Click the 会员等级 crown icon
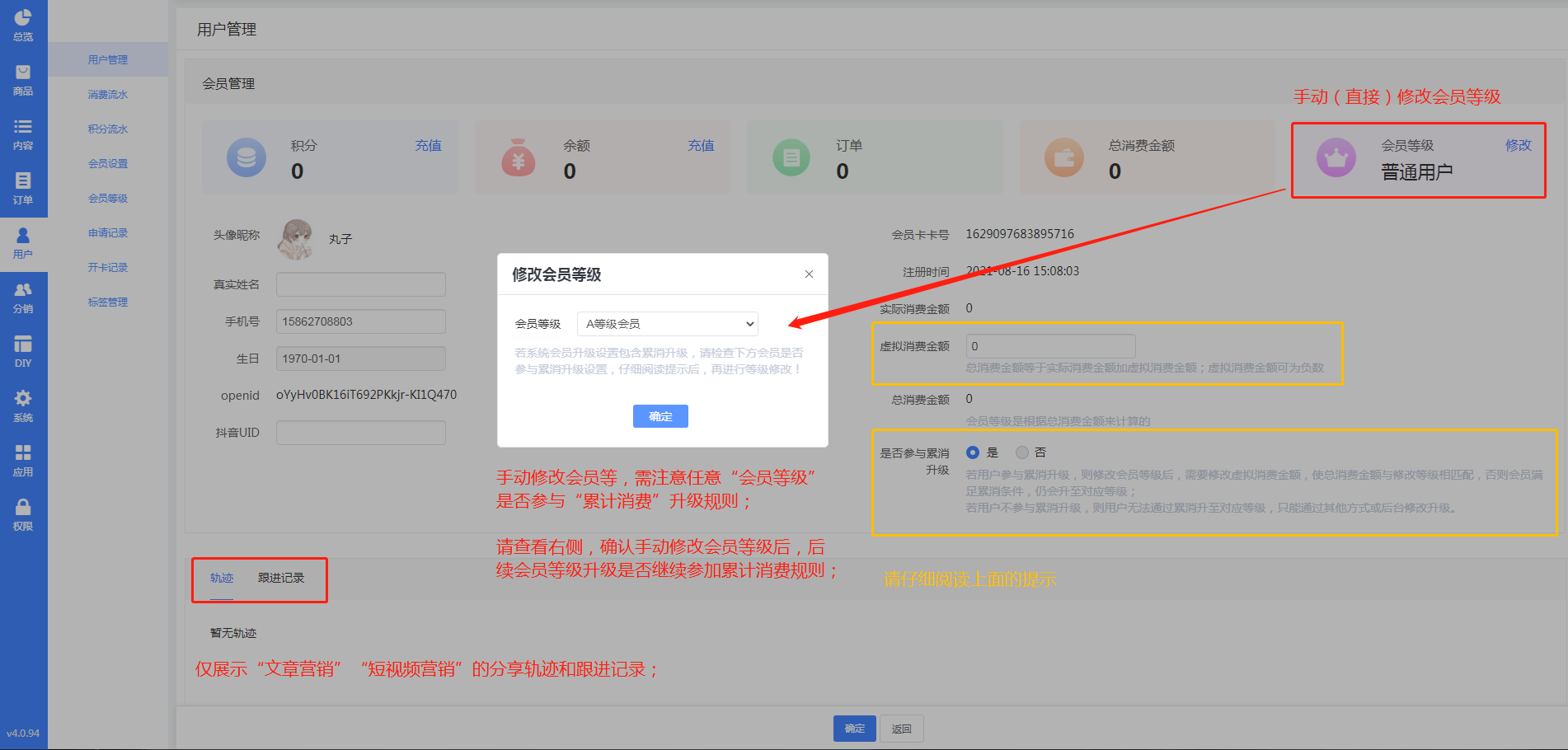1568x750 pixels. click(x=1336, y=157)
